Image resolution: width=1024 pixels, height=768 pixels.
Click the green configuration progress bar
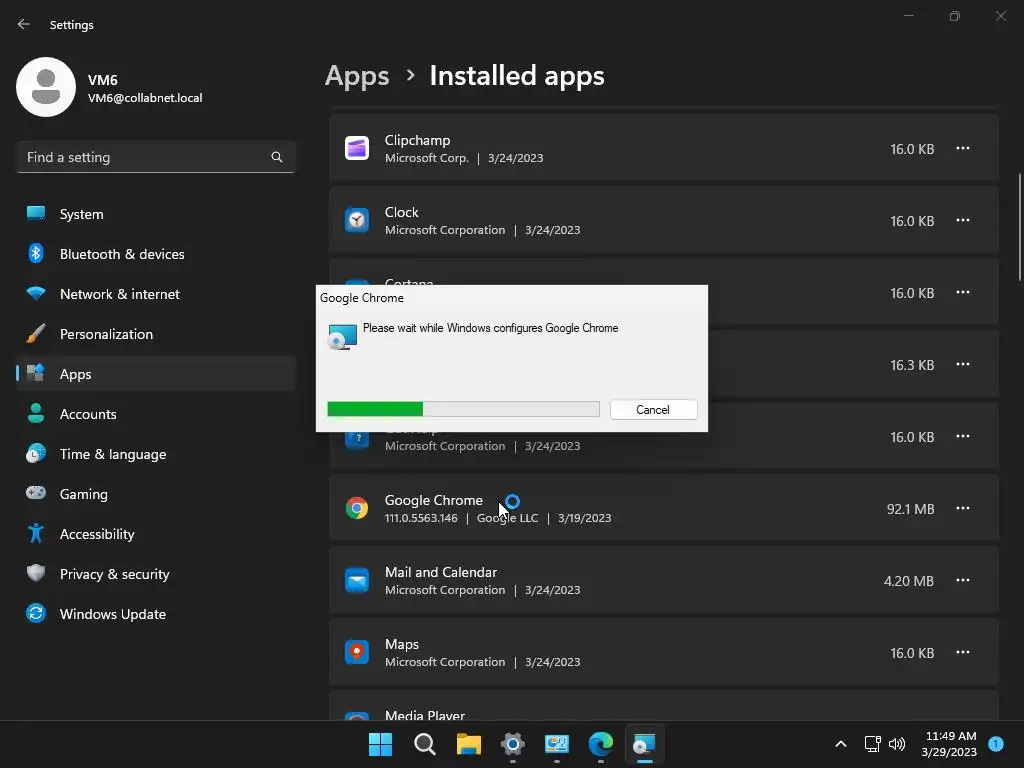(463, 409)
